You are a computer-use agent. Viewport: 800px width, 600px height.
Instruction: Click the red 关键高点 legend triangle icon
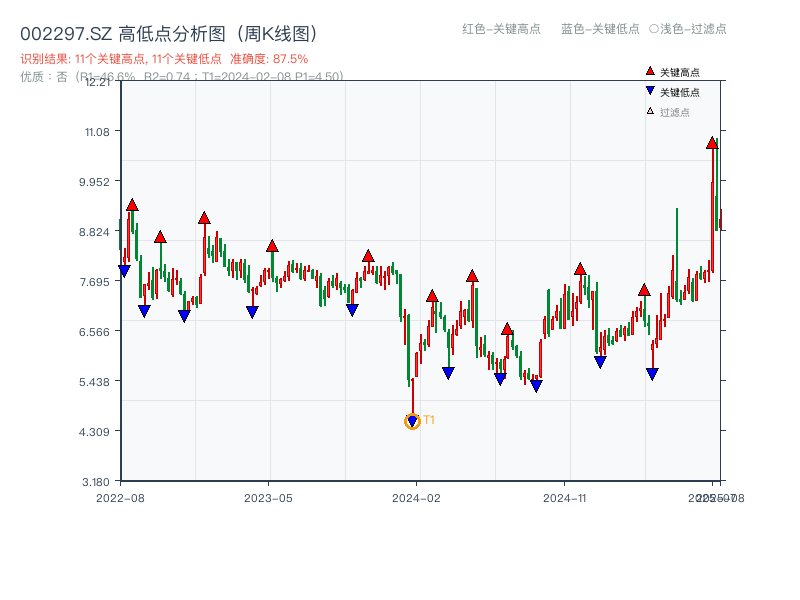pyautogui.click(x=650, y=71)
